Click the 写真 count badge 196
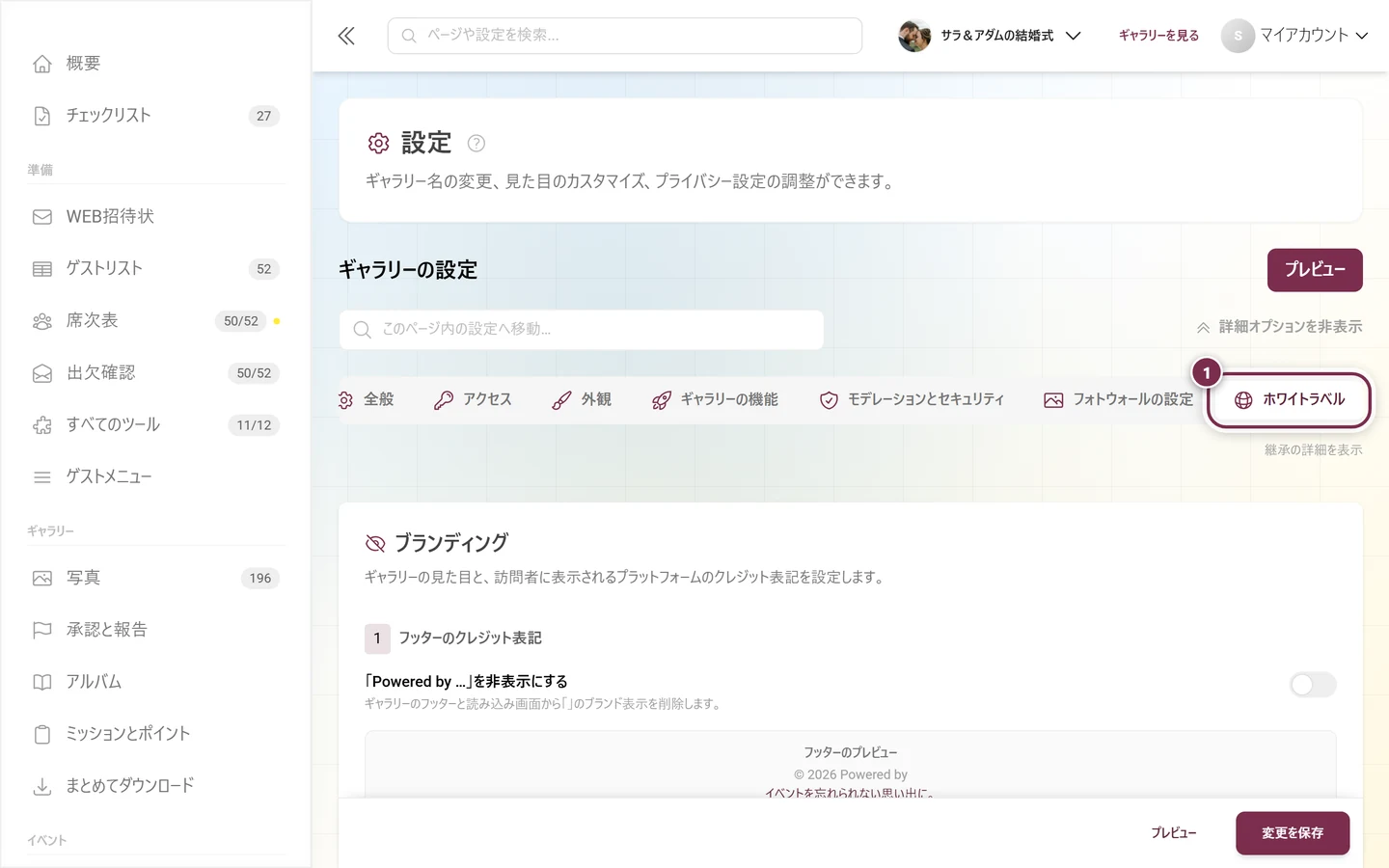 pos(260,579)
